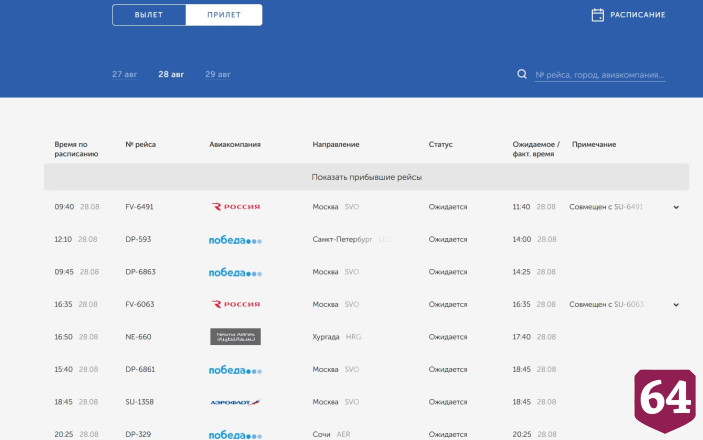Screen dimensions: 703x440
Task: Click the № рейса column header
Action: [x=140, y=144]
